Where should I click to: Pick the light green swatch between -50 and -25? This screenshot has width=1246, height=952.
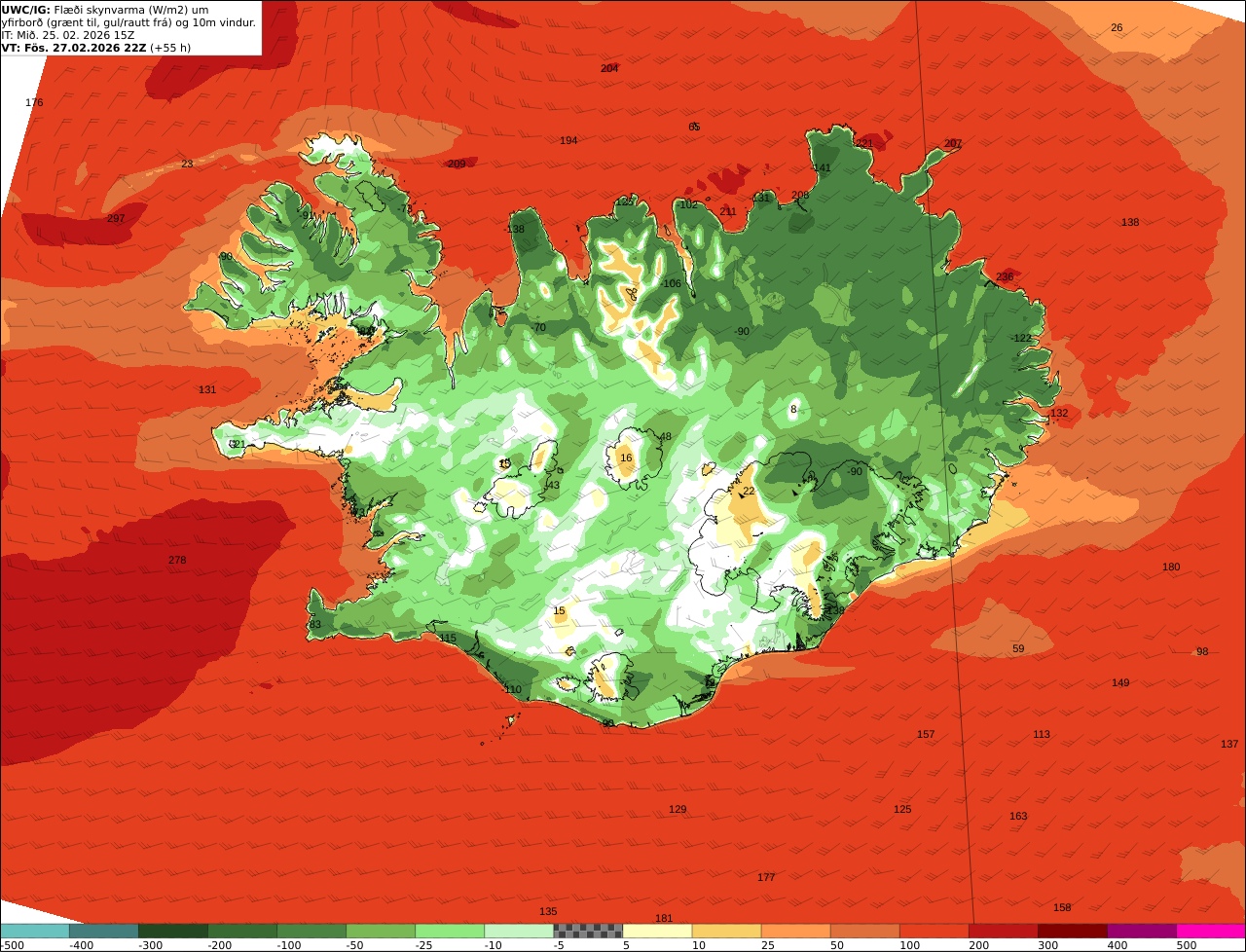[x=380, y=931]
